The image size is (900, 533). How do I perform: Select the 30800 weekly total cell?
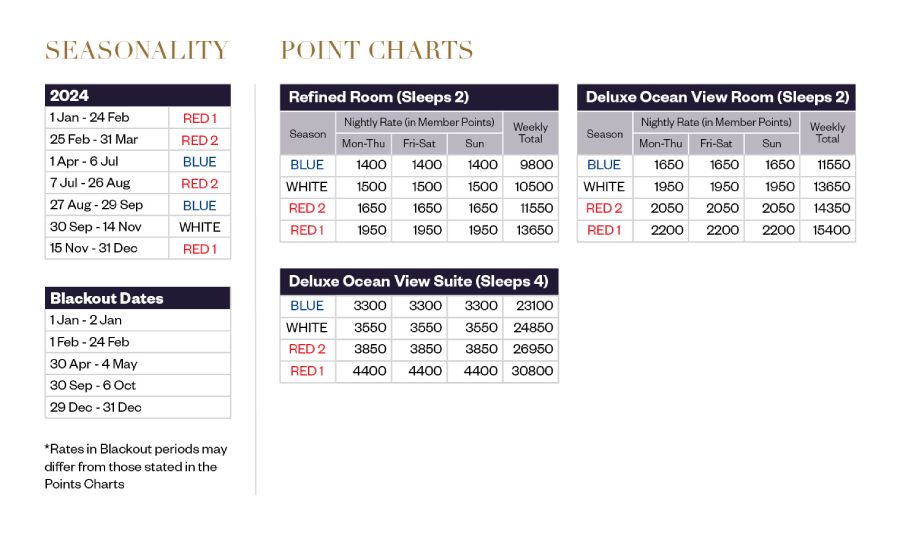click(530, 371)
